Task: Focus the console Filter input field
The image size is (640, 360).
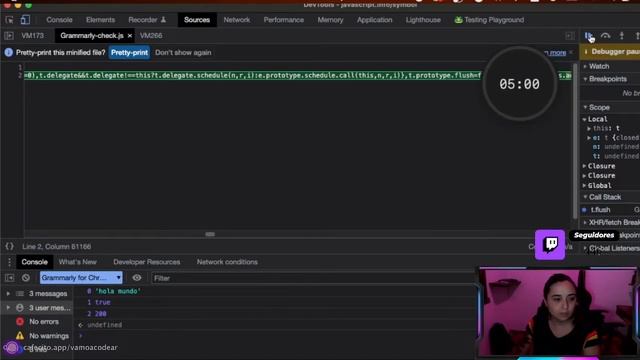Action: pyautogui.click(x=312, y=278)
